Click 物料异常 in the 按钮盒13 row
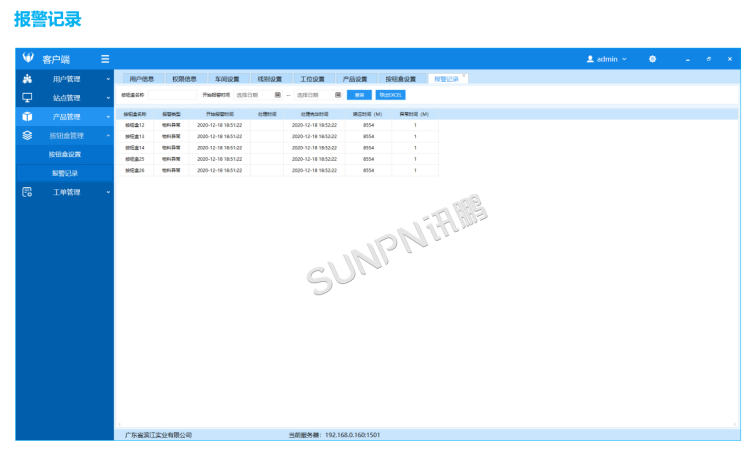Viewport: 750px width, 457px height. coord(171,136)
